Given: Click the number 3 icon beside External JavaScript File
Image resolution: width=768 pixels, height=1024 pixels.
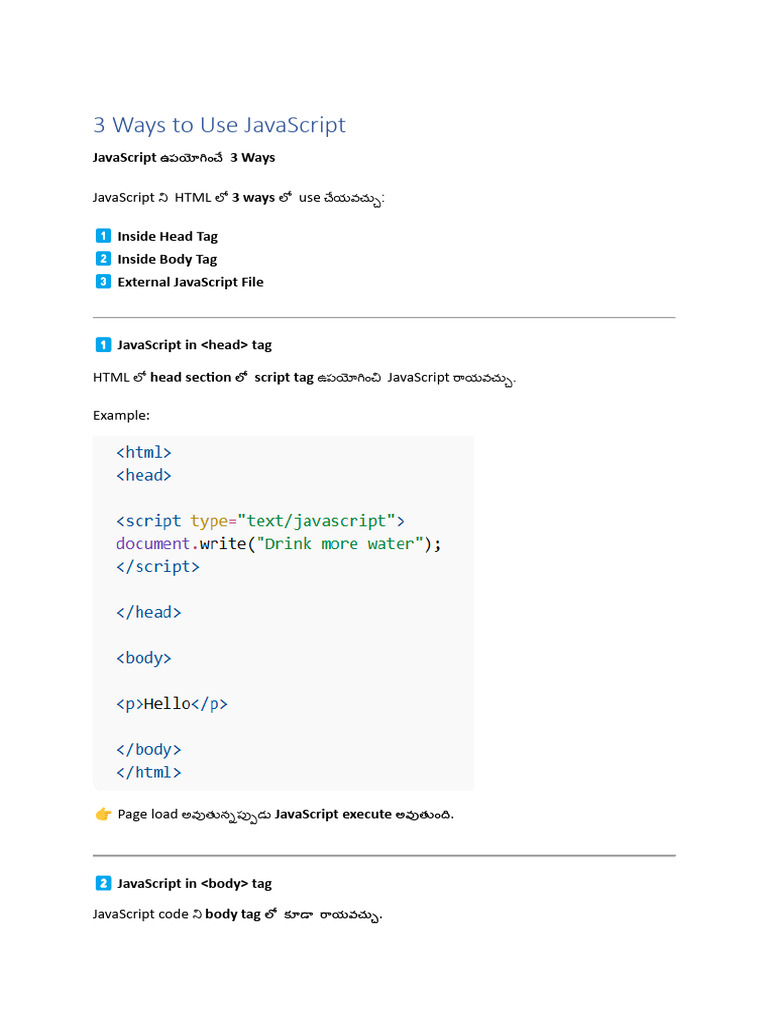Looking at the screenshot, I should 103,281.
